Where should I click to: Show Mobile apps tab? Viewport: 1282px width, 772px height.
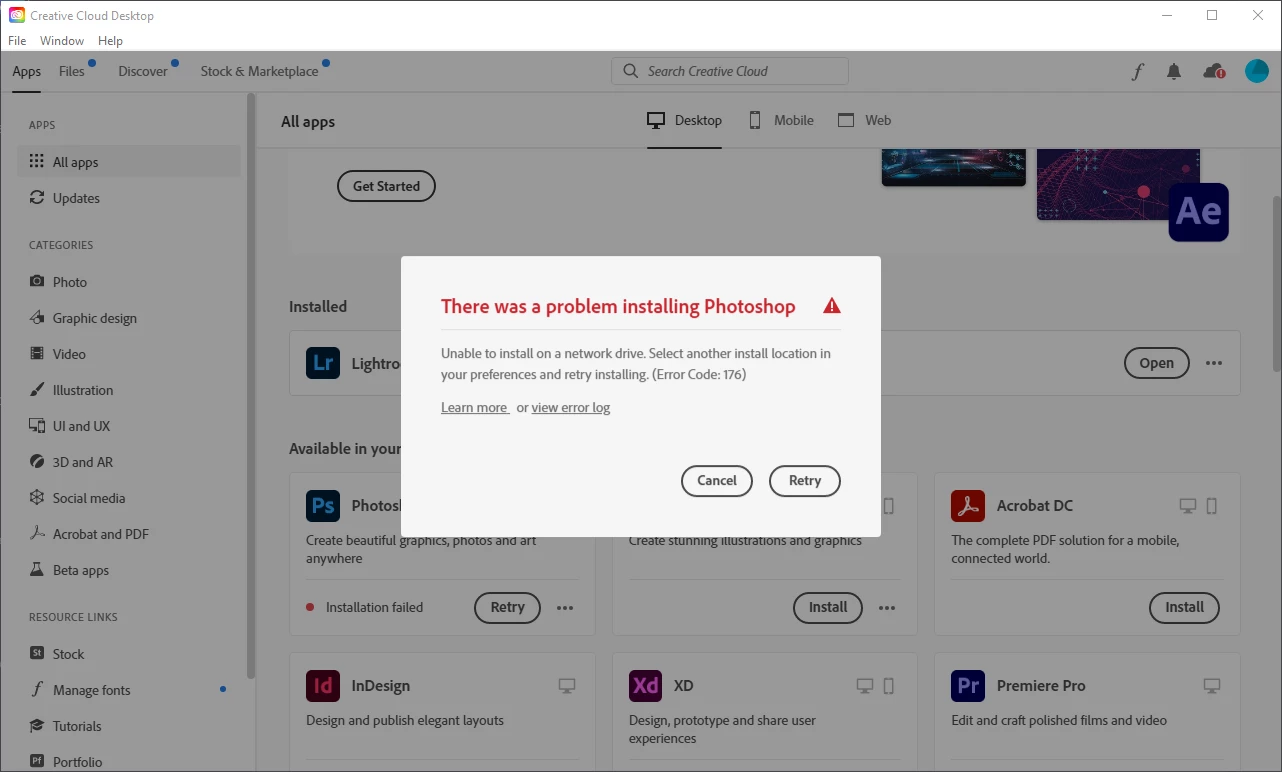[781, 120]
